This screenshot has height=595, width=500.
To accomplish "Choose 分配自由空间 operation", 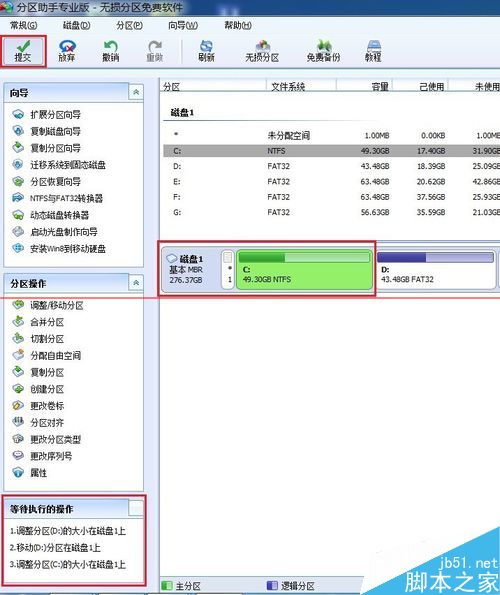I will click(x=46, y=355).
